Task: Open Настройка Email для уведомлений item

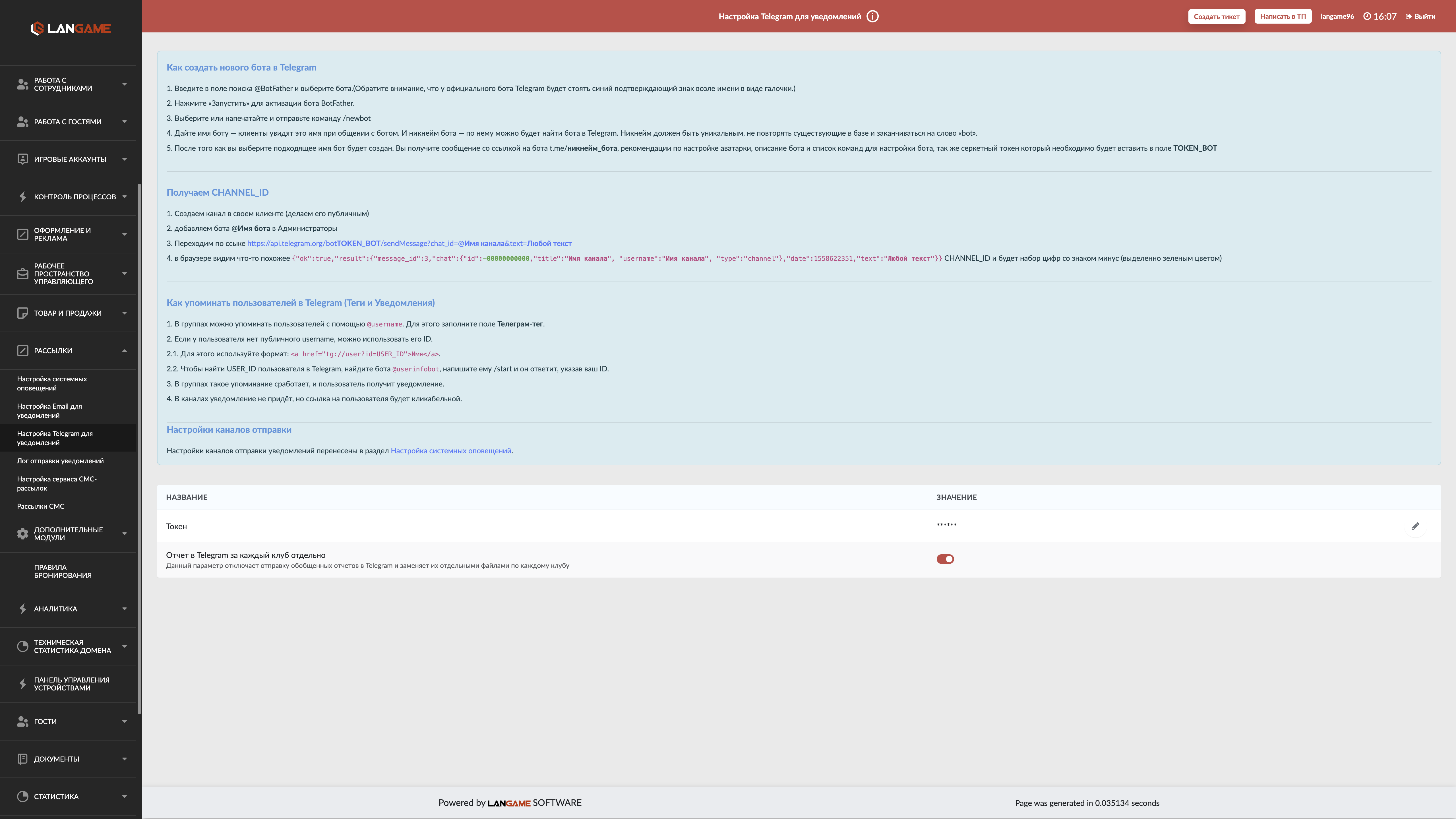Action: click(49, 411)
